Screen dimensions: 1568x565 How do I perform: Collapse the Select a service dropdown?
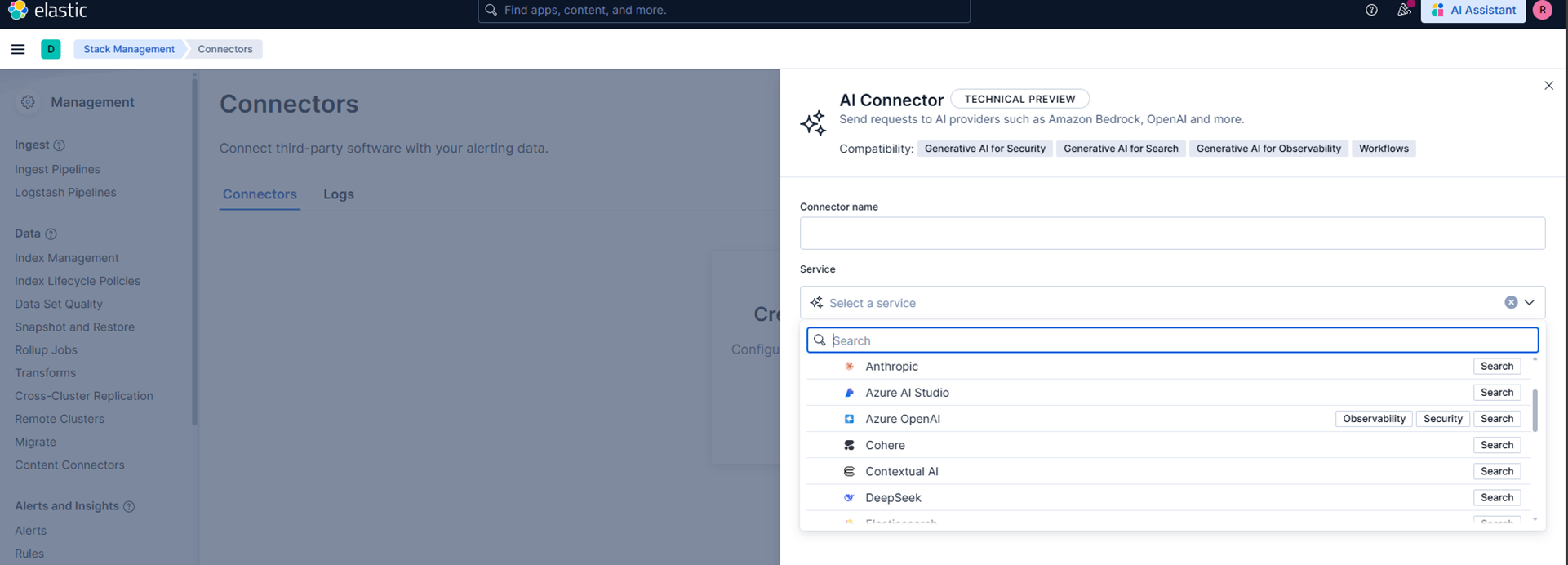coord(1530,302)
